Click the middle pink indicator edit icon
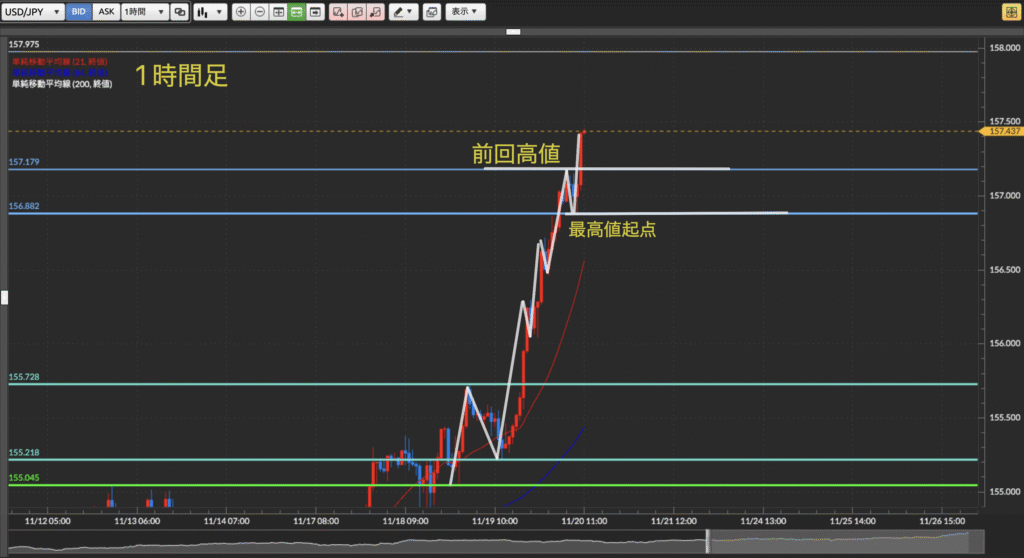Screen dimensions: 1024x558 [x=355, y=12]
